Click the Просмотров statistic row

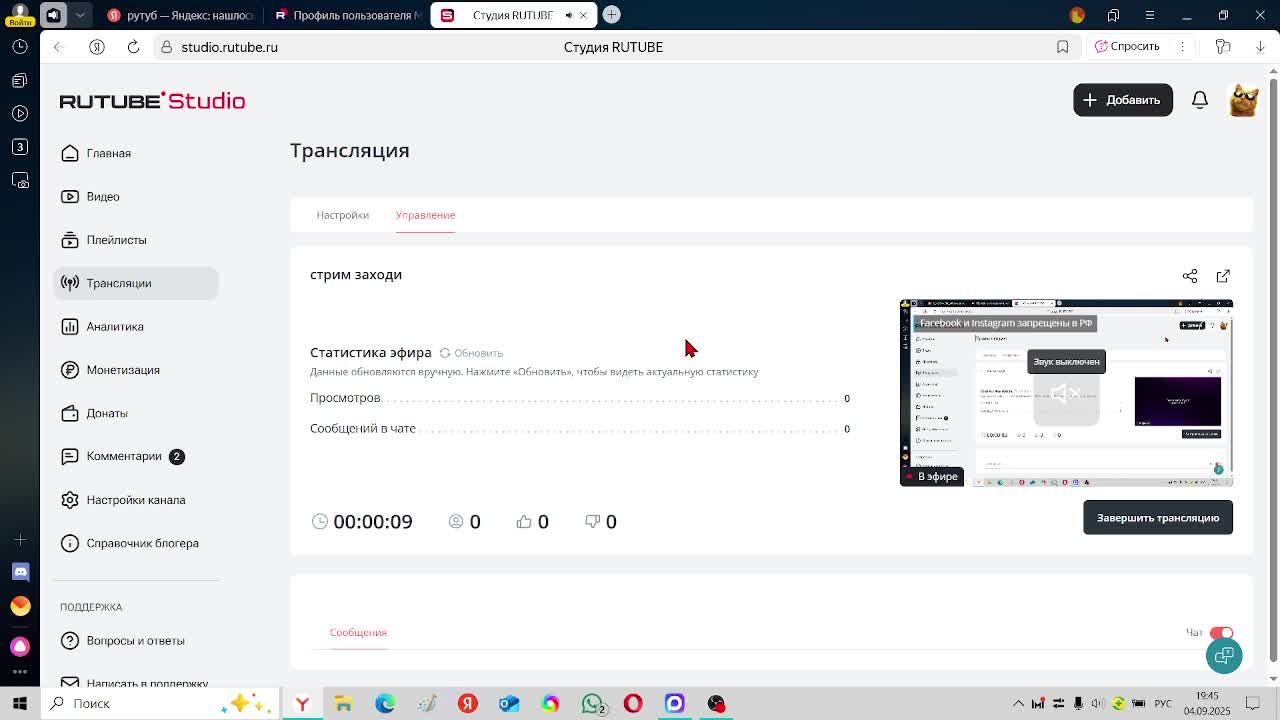(x=580, y=398)
